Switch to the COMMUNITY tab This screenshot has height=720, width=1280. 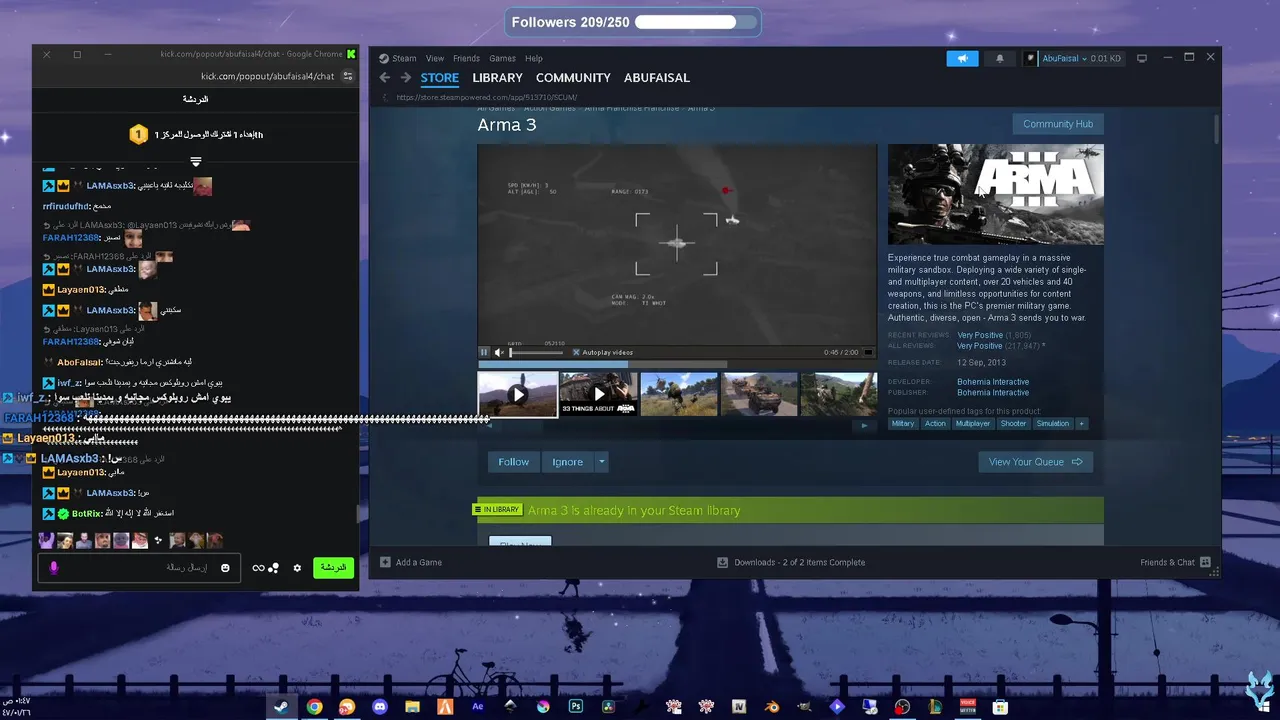(573, 78)
